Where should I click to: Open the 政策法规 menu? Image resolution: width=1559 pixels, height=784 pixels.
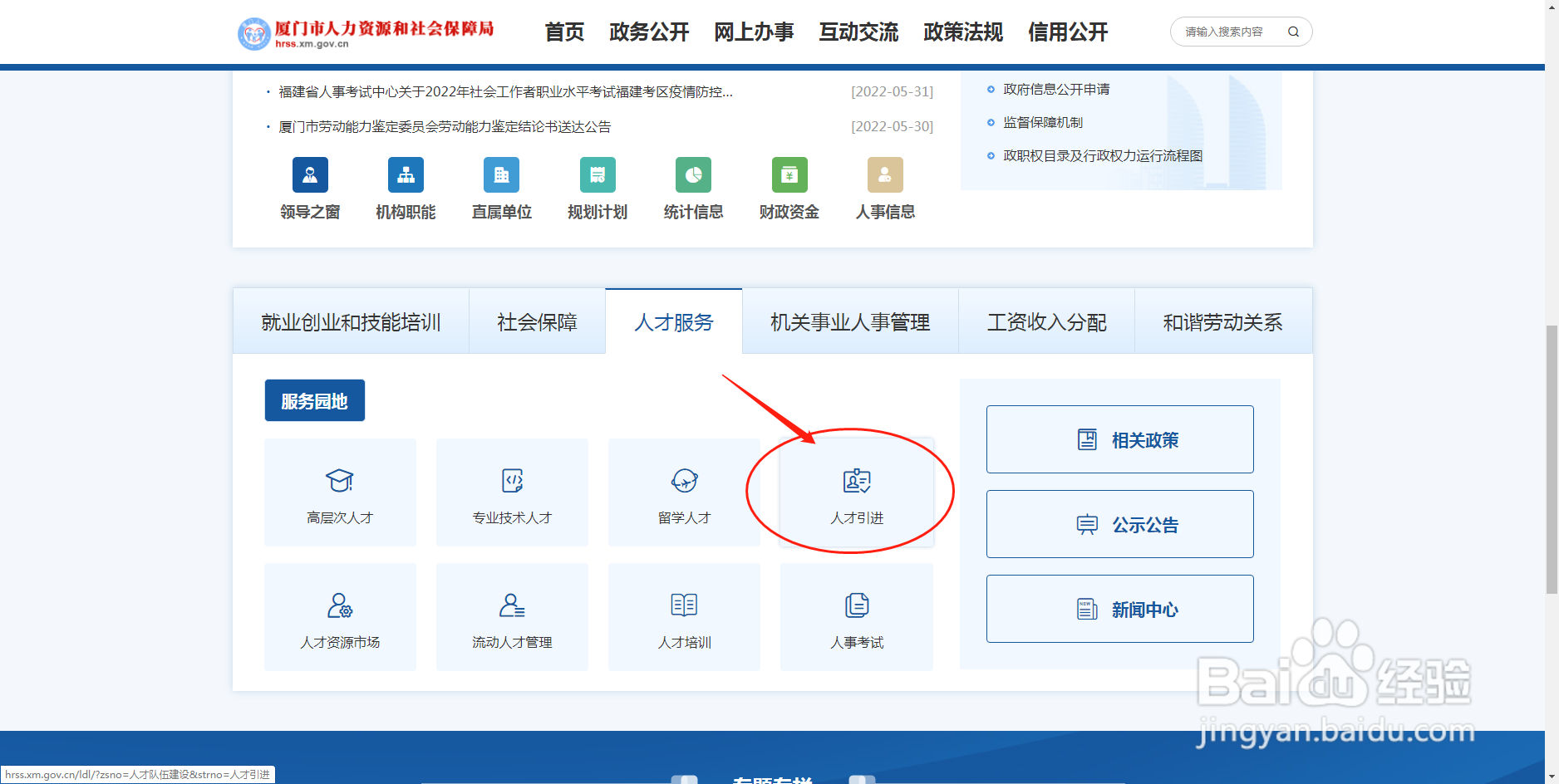pyautogui.click(x=961, y=32)
